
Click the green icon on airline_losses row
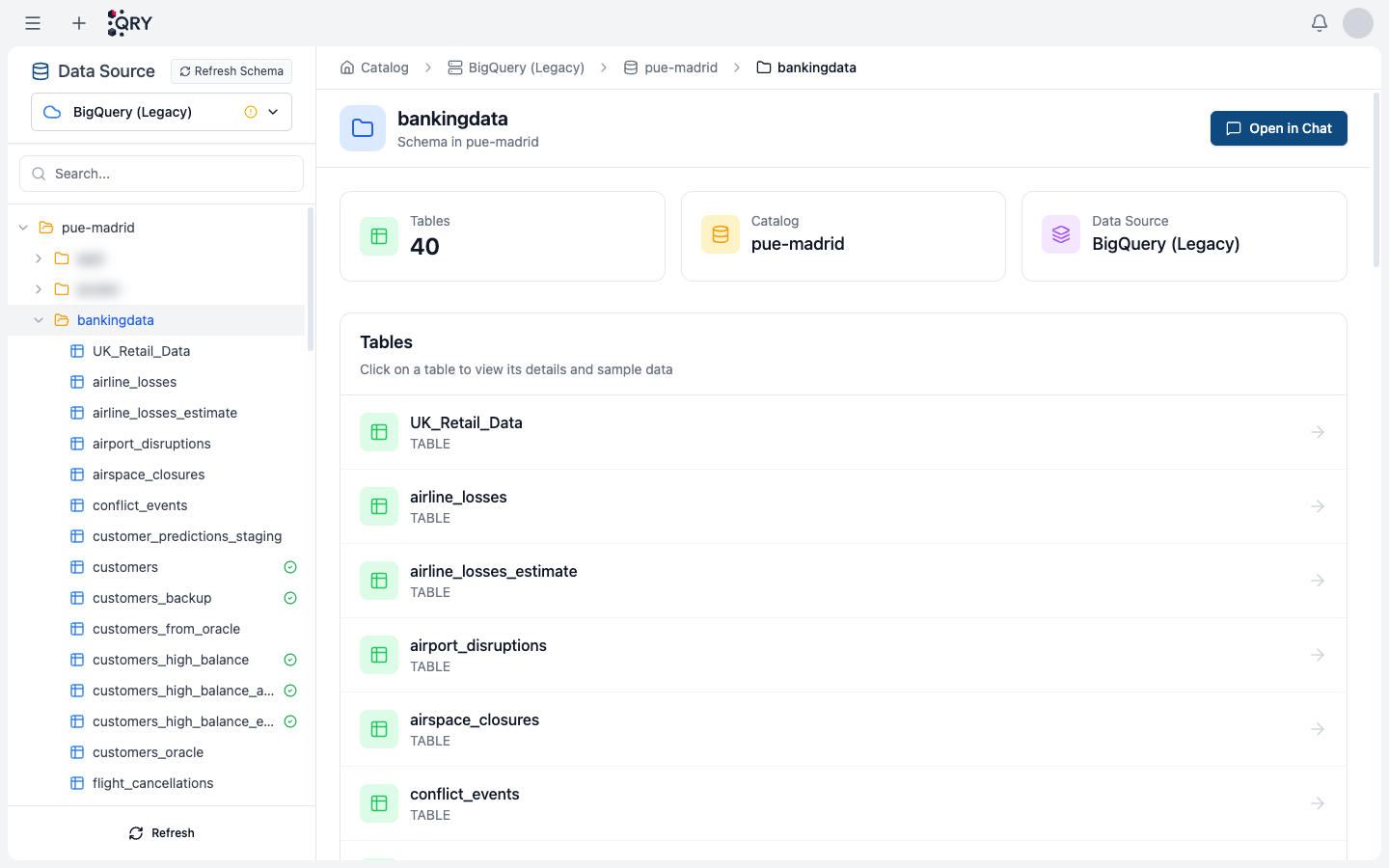click(379, 506)
